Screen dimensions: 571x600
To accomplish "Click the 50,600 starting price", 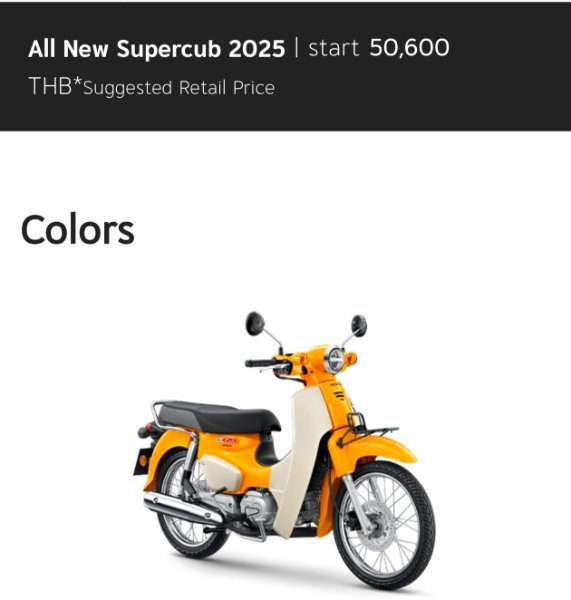I will 409,48.
